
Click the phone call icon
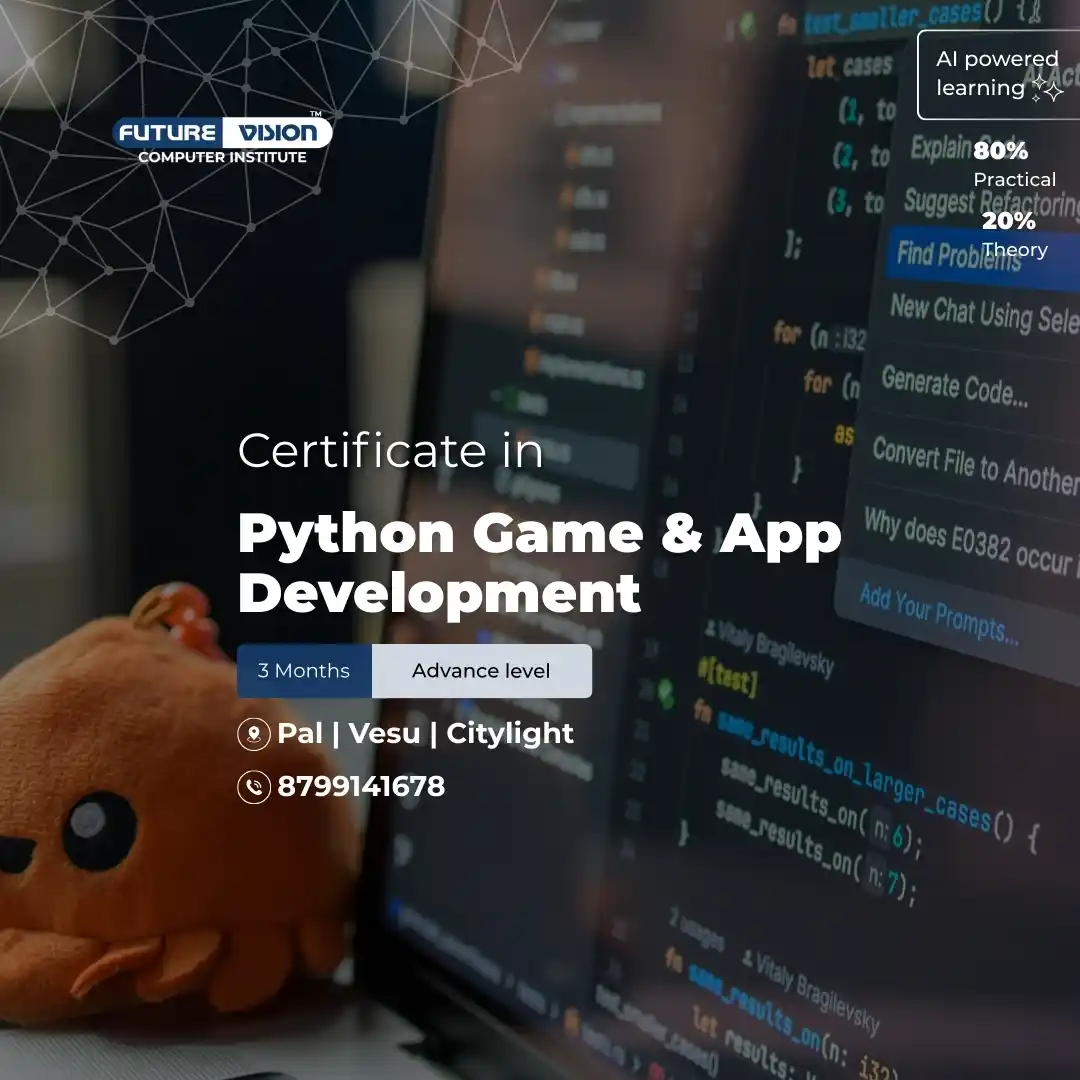[x=253, y=787]
